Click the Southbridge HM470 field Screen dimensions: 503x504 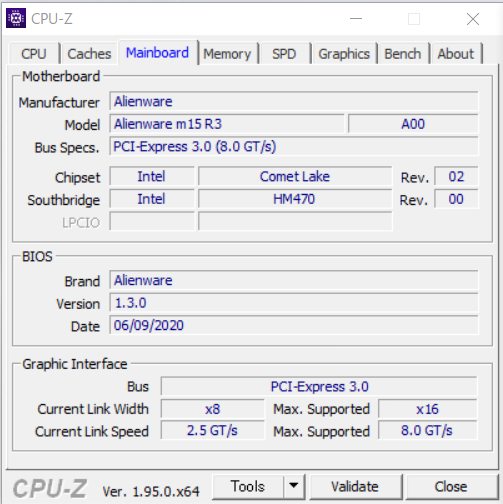point(295,199)
